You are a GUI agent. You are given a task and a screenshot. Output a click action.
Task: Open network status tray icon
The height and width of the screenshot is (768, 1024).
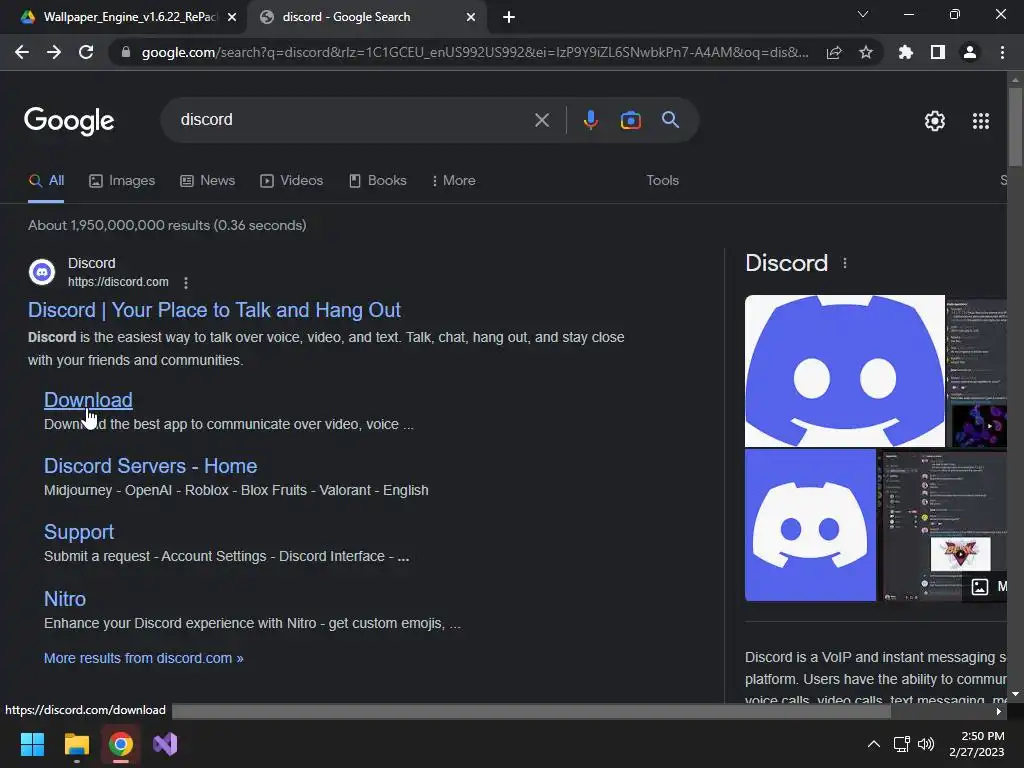pyautogui.click(x=902, y=744)
